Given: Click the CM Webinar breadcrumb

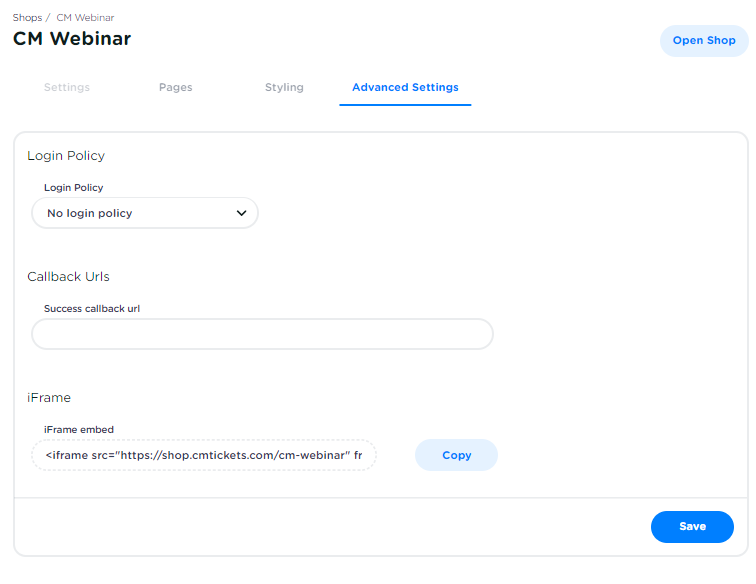Looking at the screenshot, I should point(85,18).
